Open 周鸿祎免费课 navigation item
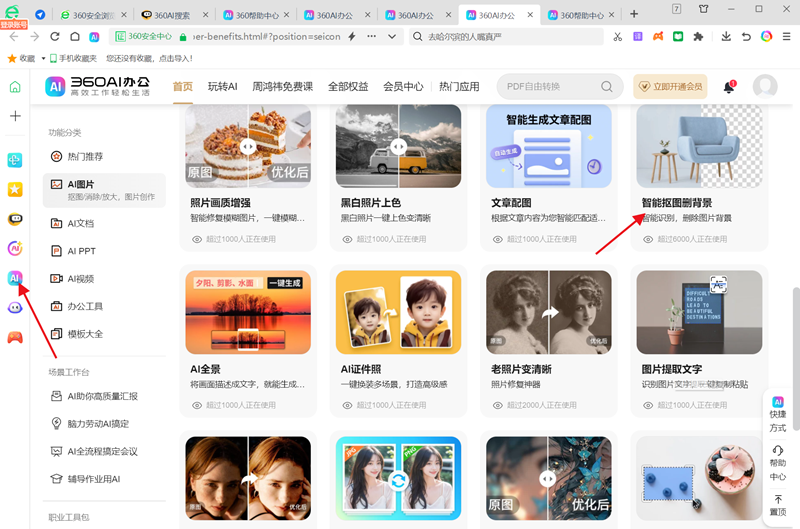 (x=282, y=87)
